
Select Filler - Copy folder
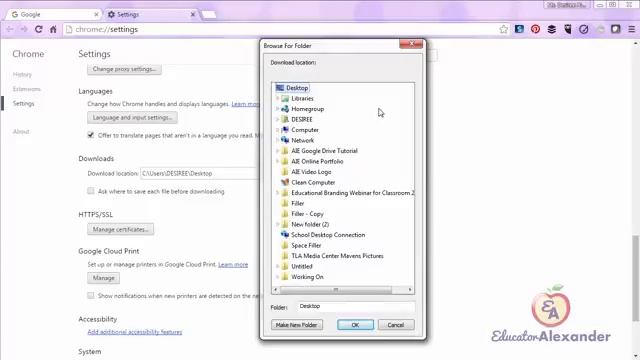pyautogui.click(x=307, y=214)
